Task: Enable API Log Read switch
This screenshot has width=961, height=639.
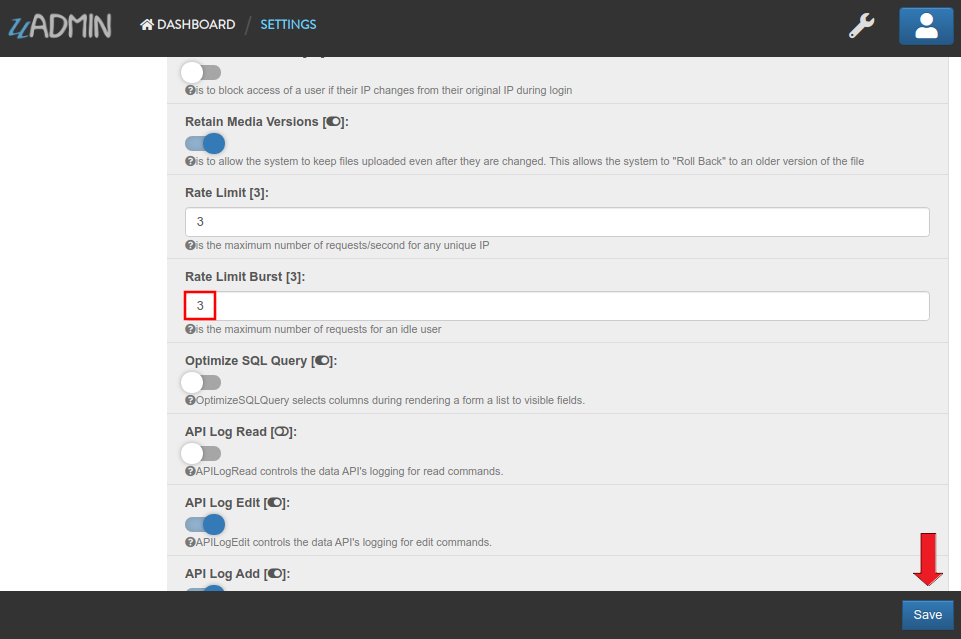Action: click(202, 453)
